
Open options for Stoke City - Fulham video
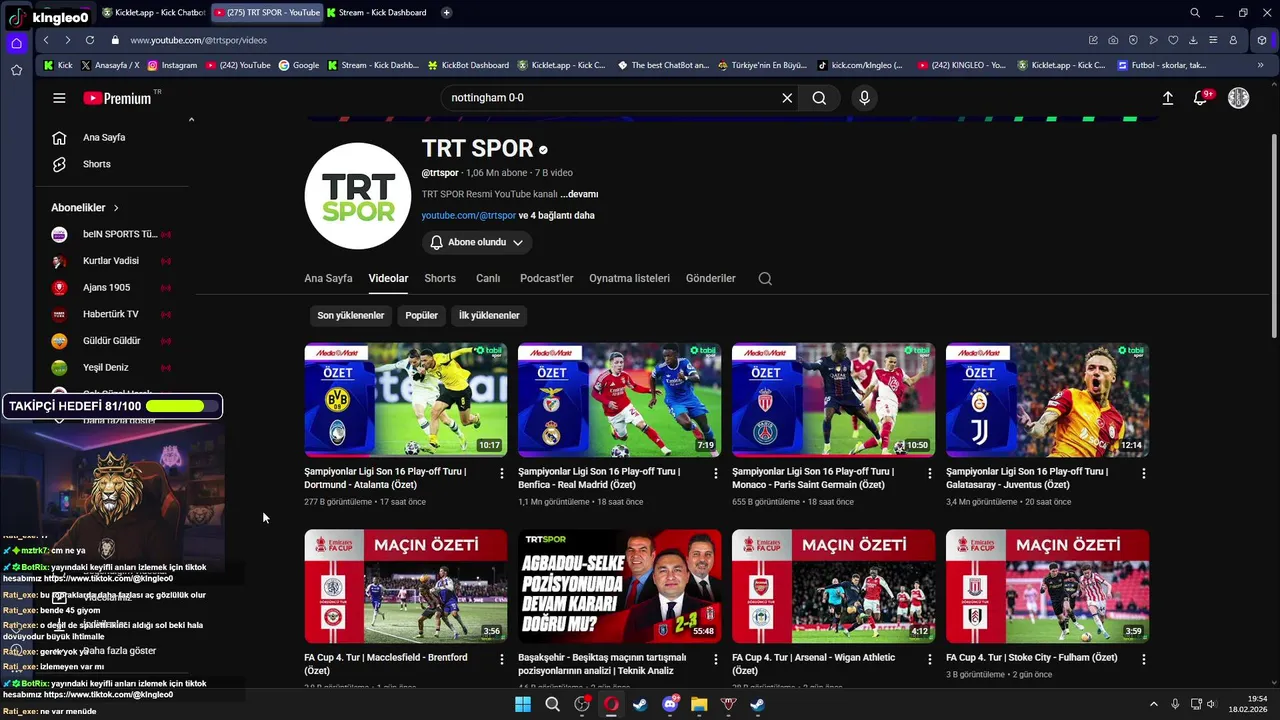[1144, 659]
